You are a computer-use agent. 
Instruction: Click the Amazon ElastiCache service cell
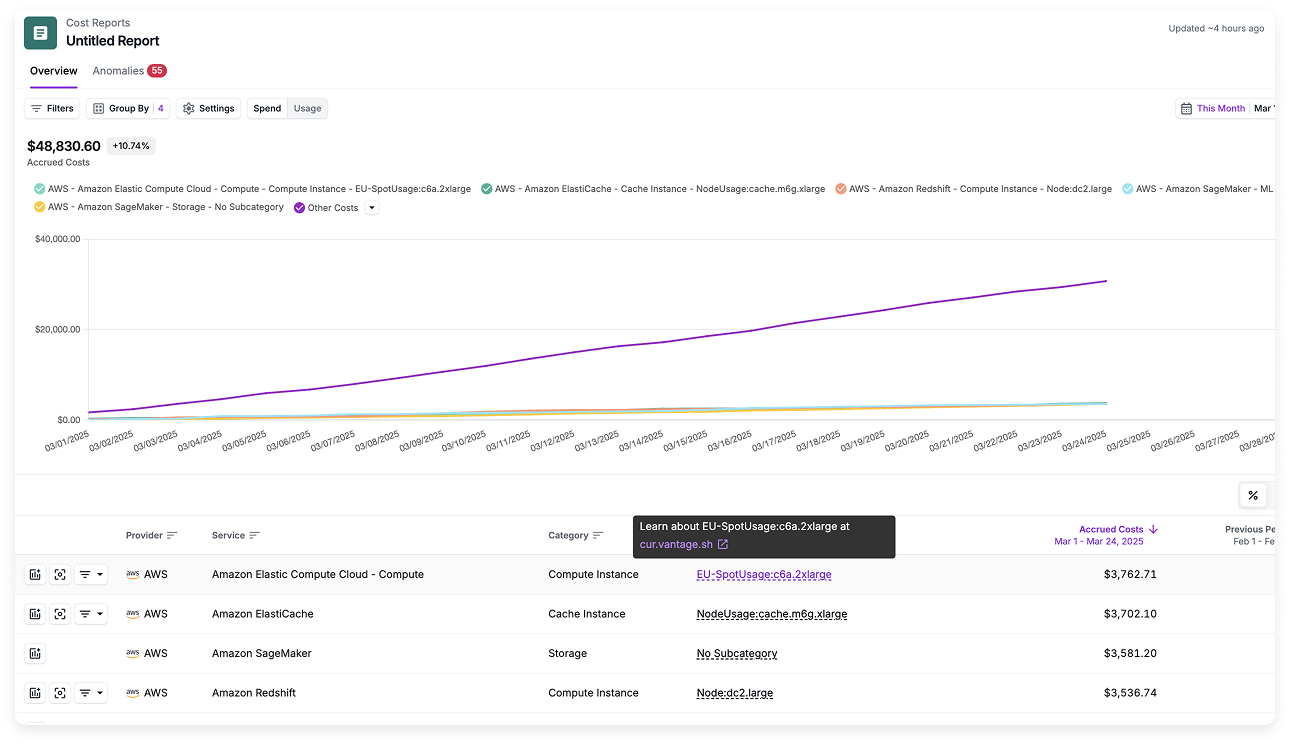click(x=263, y=614)
